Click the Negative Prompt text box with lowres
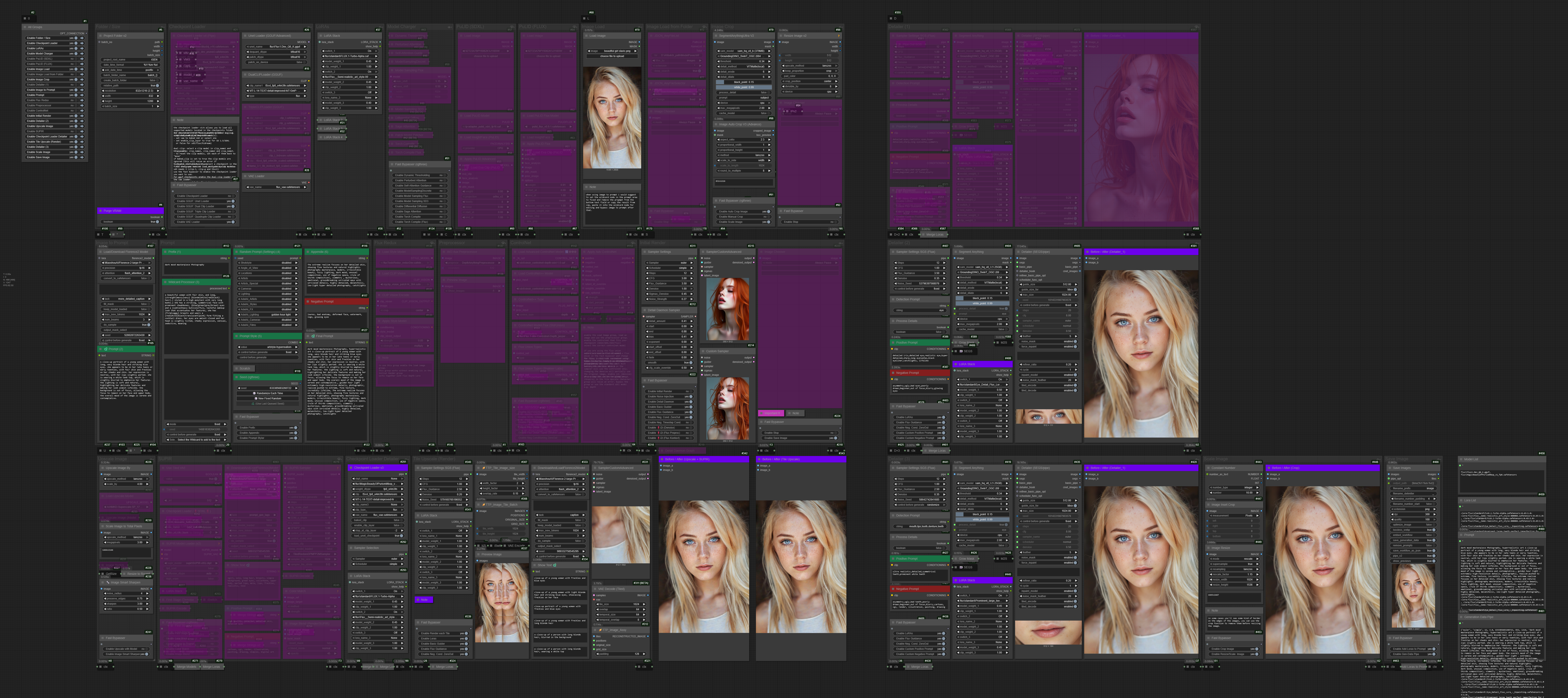Screen dimensions: 1568x698 click(337, 320)
